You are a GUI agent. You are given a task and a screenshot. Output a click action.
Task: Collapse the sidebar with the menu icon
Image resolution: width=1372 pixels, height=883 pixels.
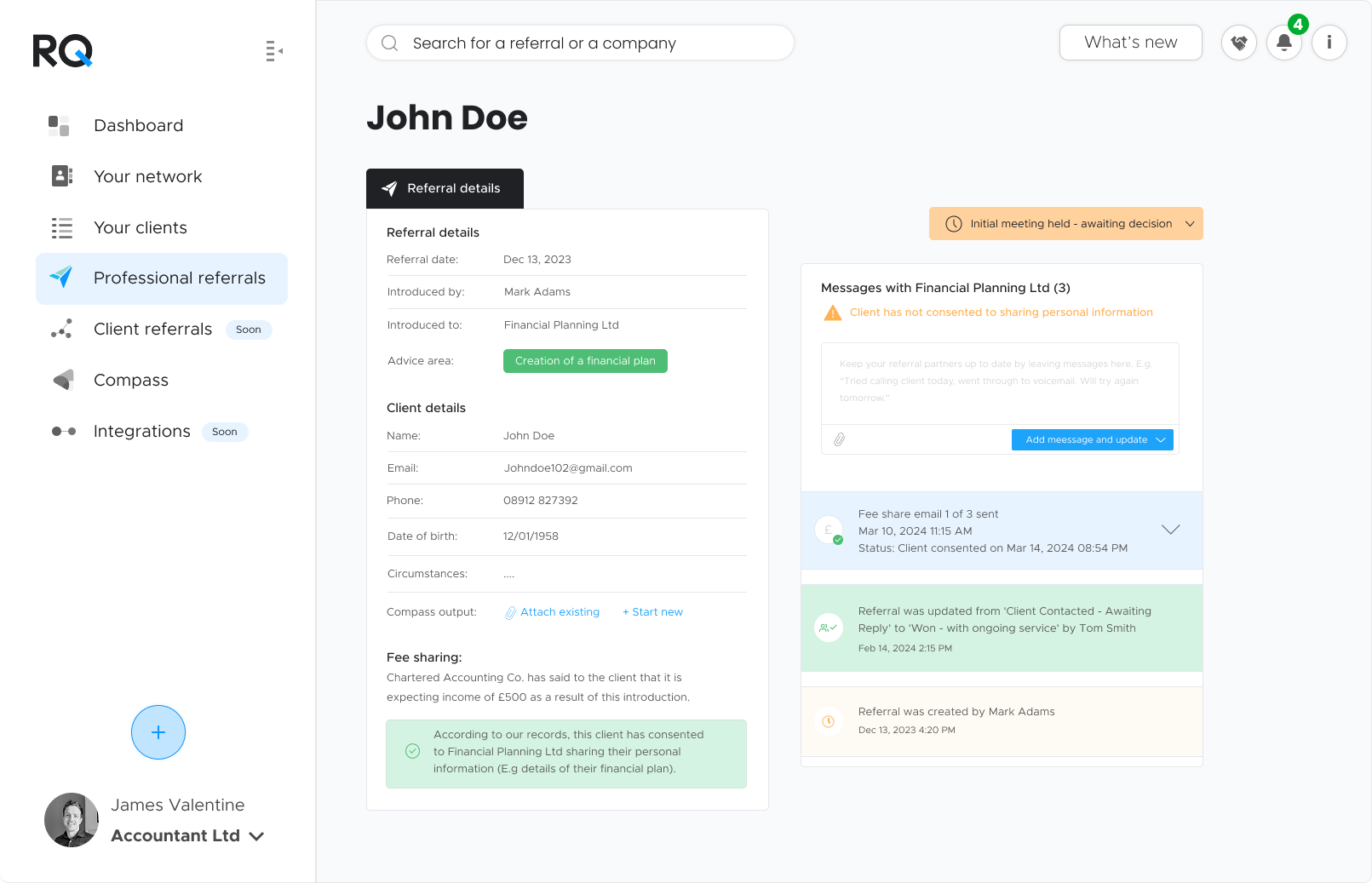273,52
